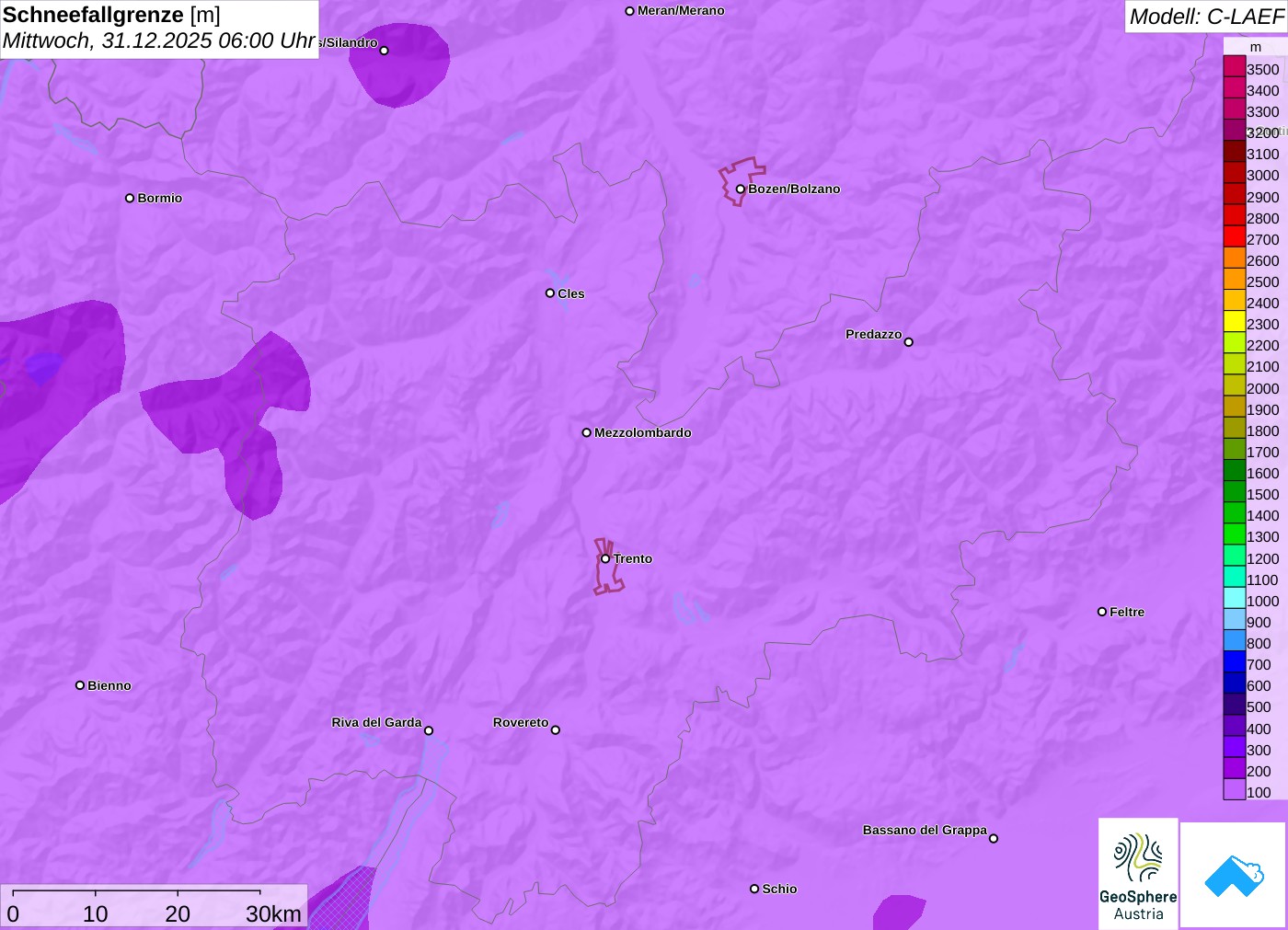The image size is (1288, 930).
Task: Click the Silandro marker dot
Action: [x=385, y=51]
